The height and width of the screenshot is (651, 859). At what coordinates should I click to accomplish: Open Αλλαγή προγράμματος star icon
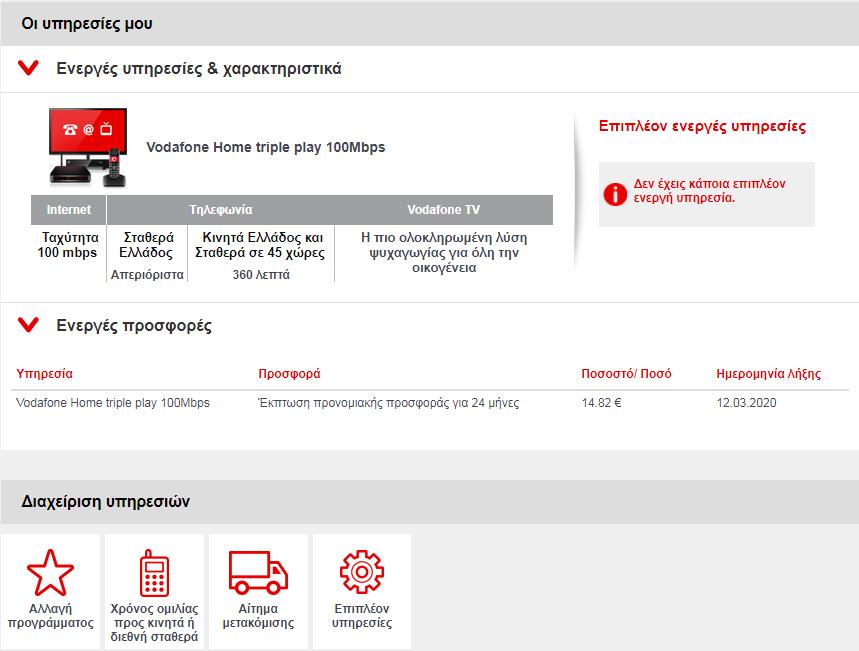(x=50, y=573)
